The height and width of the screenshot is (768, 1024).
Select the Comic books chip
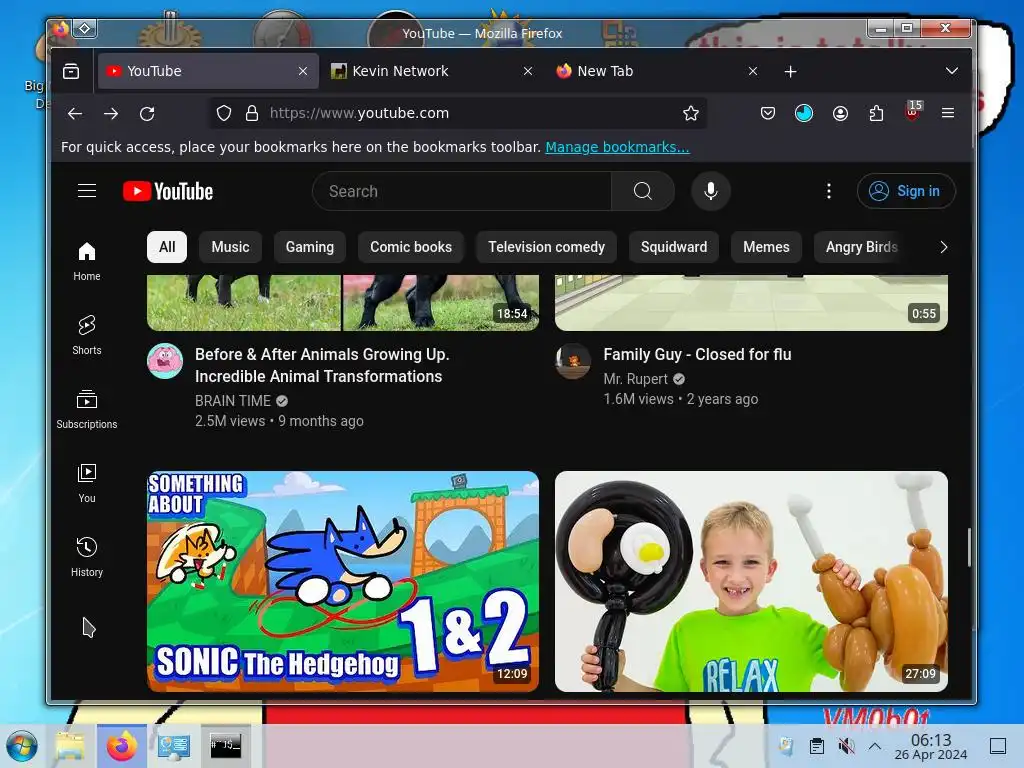(411, 247)
